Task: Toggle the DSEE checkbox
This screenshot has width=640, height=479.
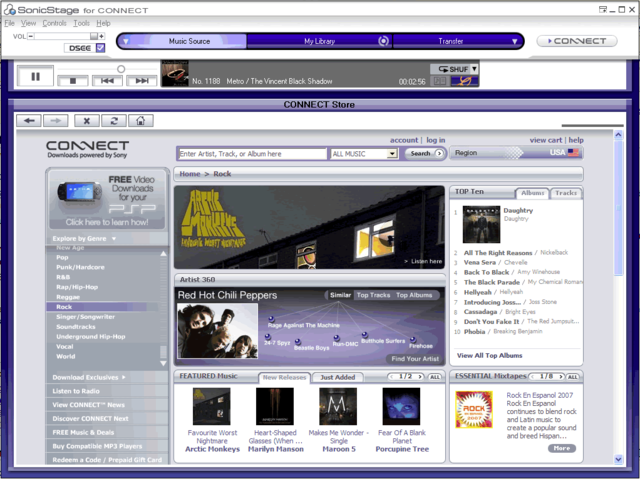Action: (x=100, y=48)
